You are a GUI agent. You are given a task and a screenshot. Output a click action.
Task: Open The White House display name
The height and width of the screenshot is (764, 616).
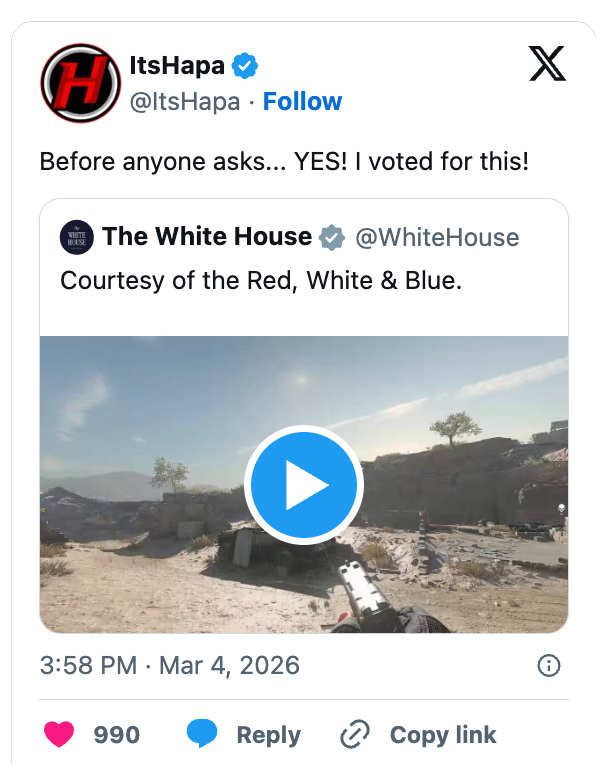point(207,237)
